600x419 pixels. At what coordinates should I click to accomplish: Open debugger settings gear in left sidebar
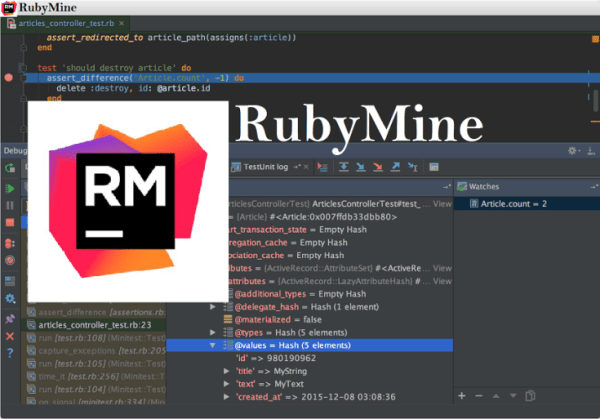[x=10, y=298]
